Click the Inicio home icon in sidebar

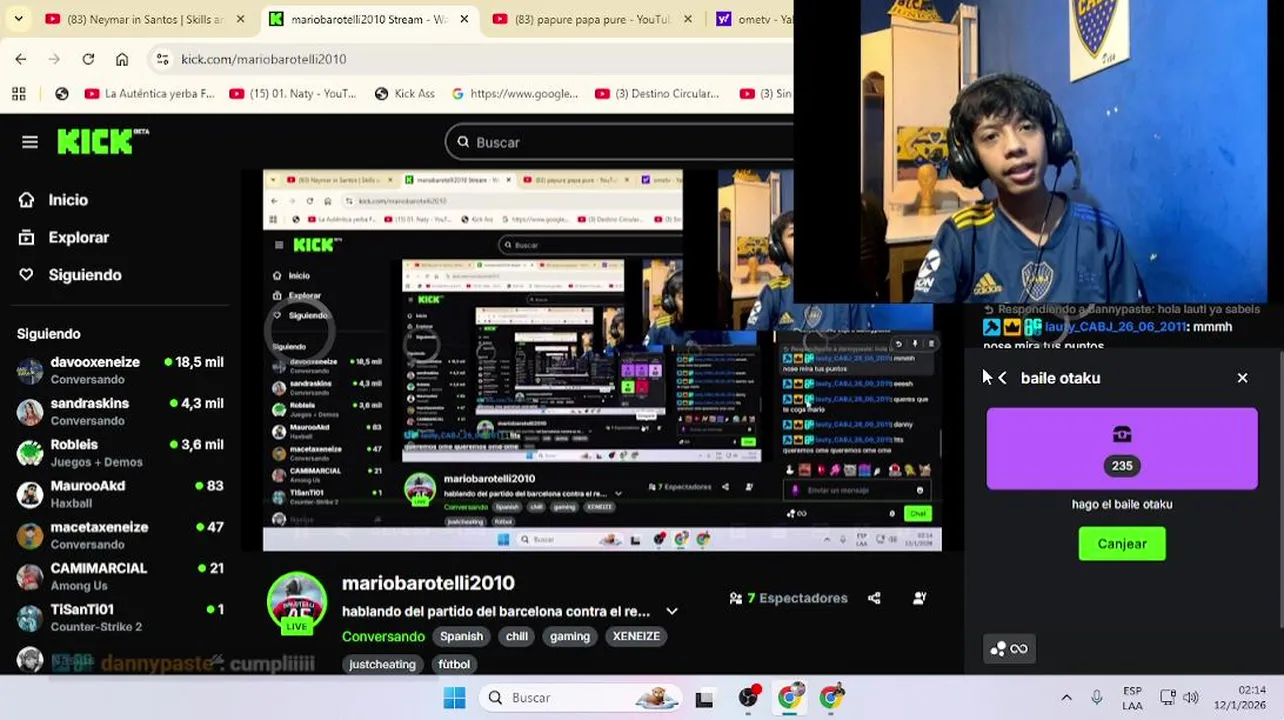pyautogui.click(x=27, y=200)
